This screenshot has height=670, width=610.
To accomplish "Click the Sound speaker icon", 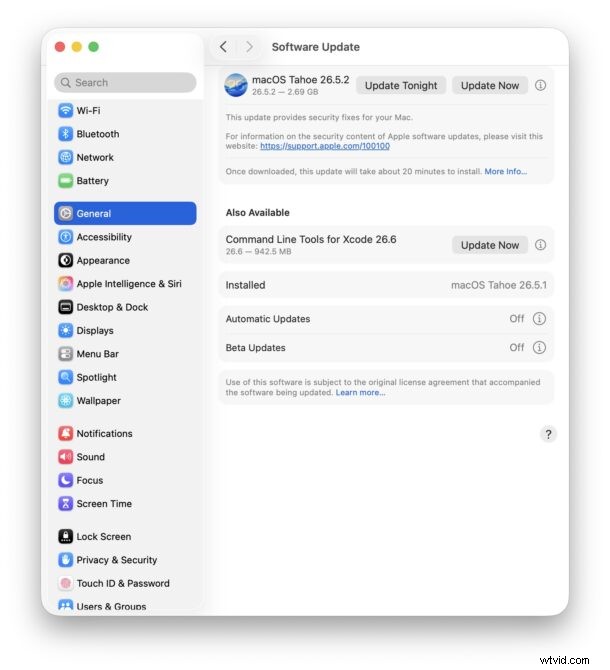I will click(65, 457).
